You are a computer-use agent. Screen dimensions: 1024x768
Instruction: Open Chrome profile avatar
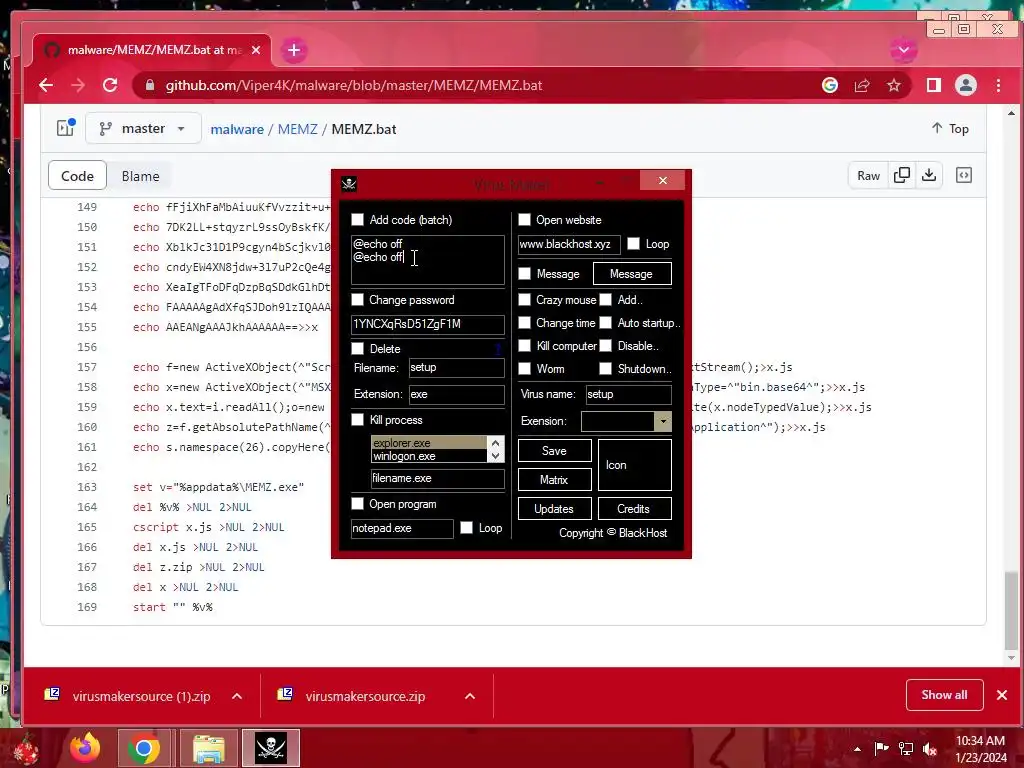(965, 85)
